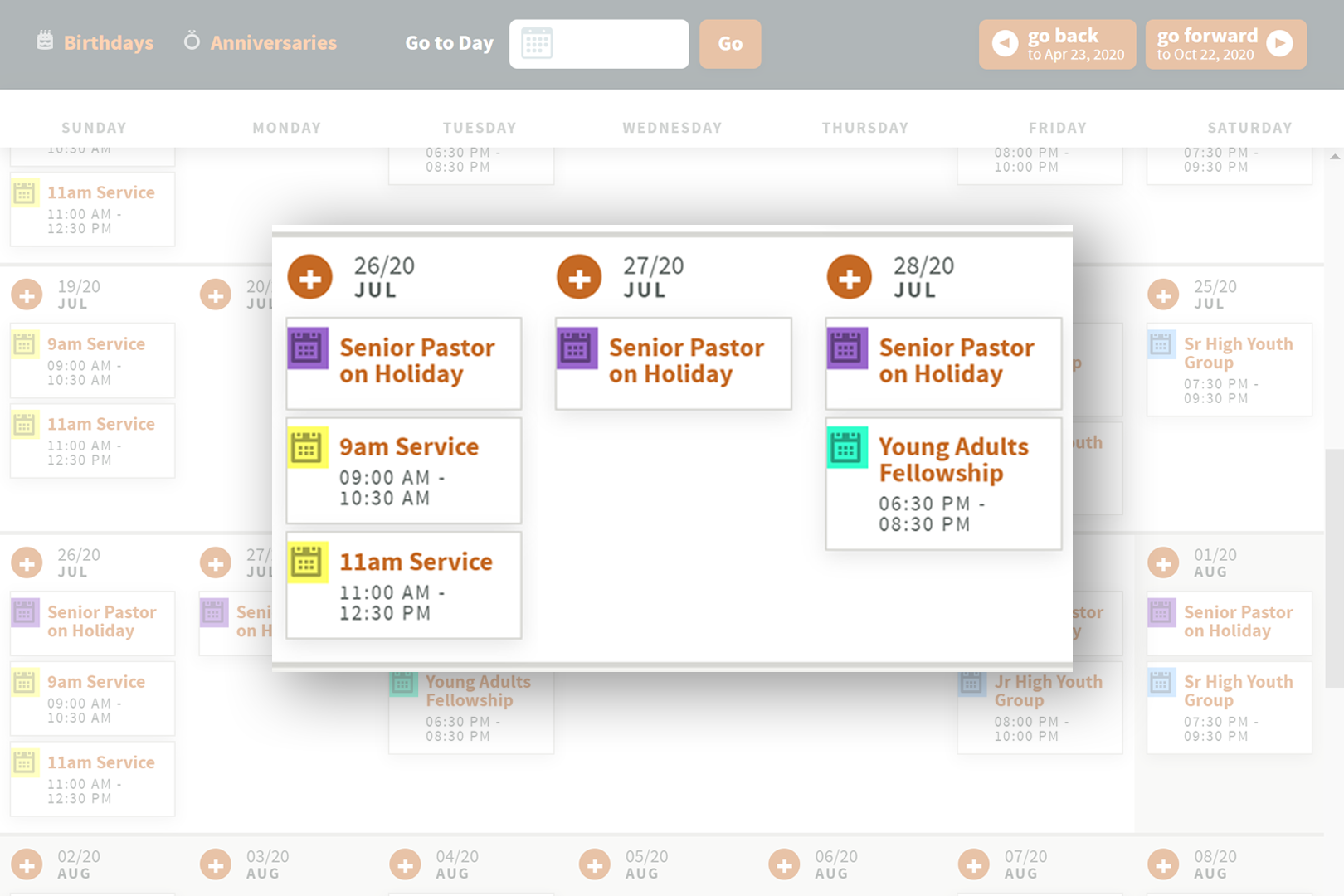Click the Anniversaries alarm clock icon
Screen dimensions: 1344x896
[x=190, y=41]
